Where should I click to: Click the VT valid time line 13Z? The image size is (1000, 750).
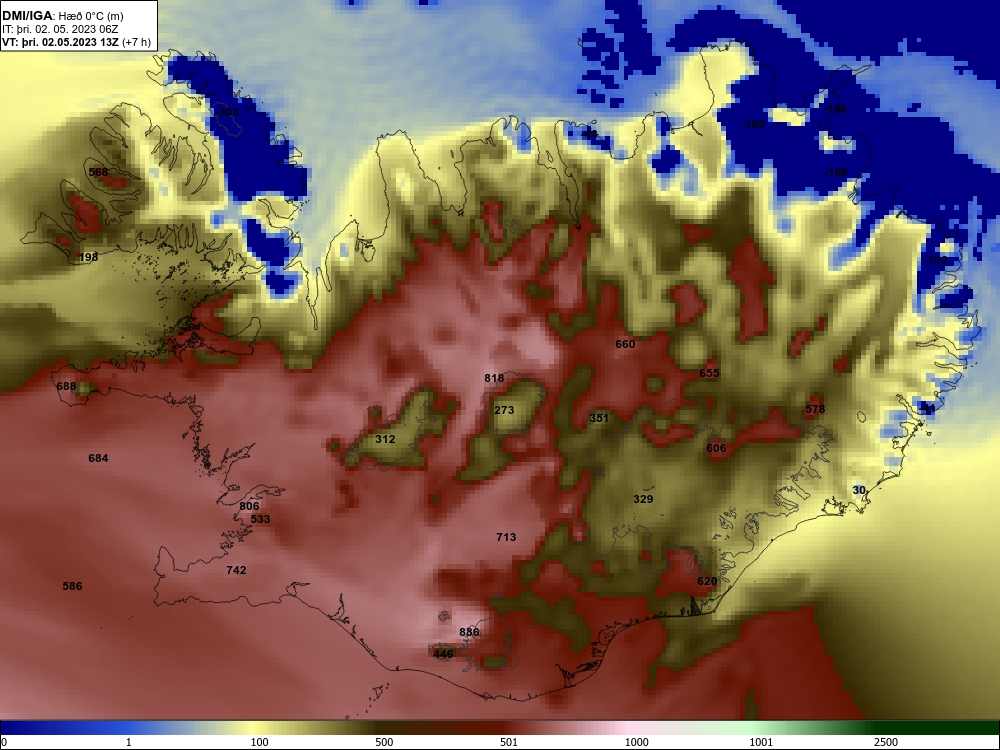click(x=77, y=43)
